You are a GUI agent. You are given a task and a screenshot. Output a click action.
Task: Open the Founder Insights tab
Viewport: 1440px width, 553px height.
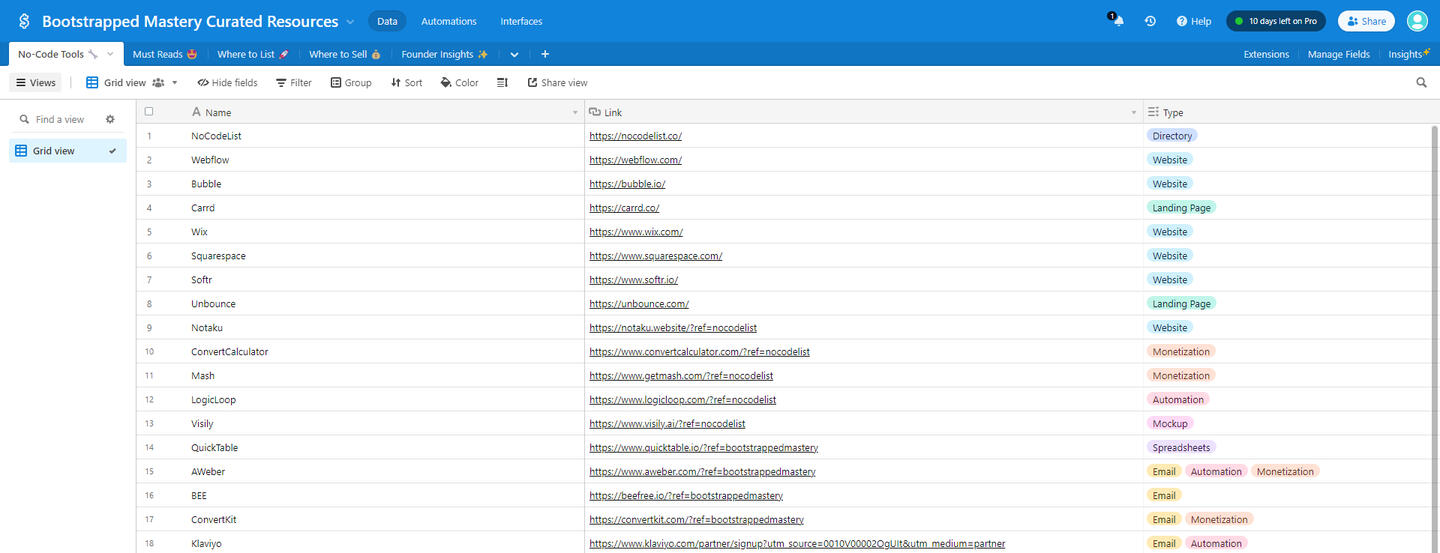(x=444, y=54)
